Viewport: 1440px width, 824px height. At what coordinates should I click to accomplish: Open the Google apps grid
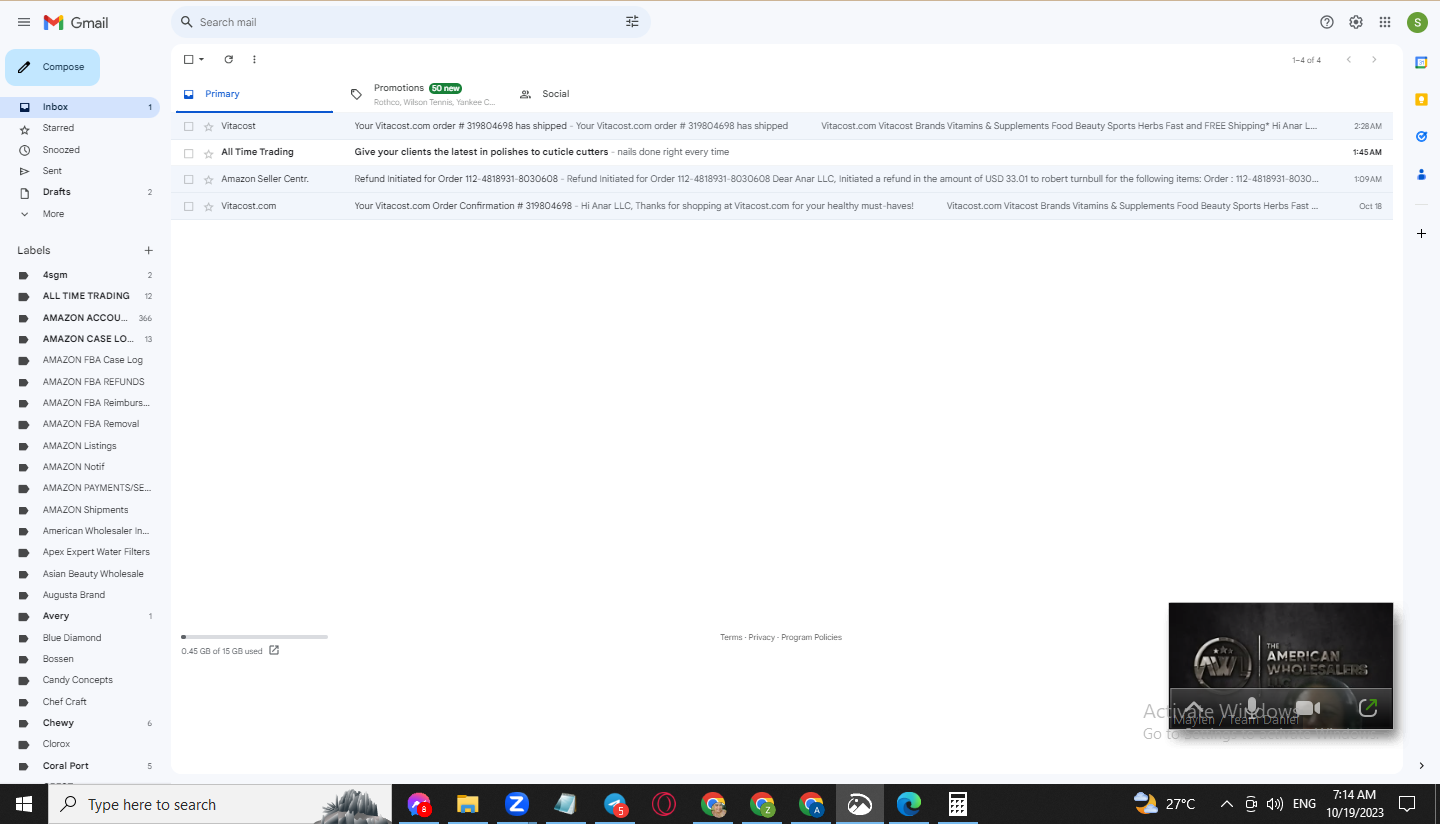[1385, 22]
